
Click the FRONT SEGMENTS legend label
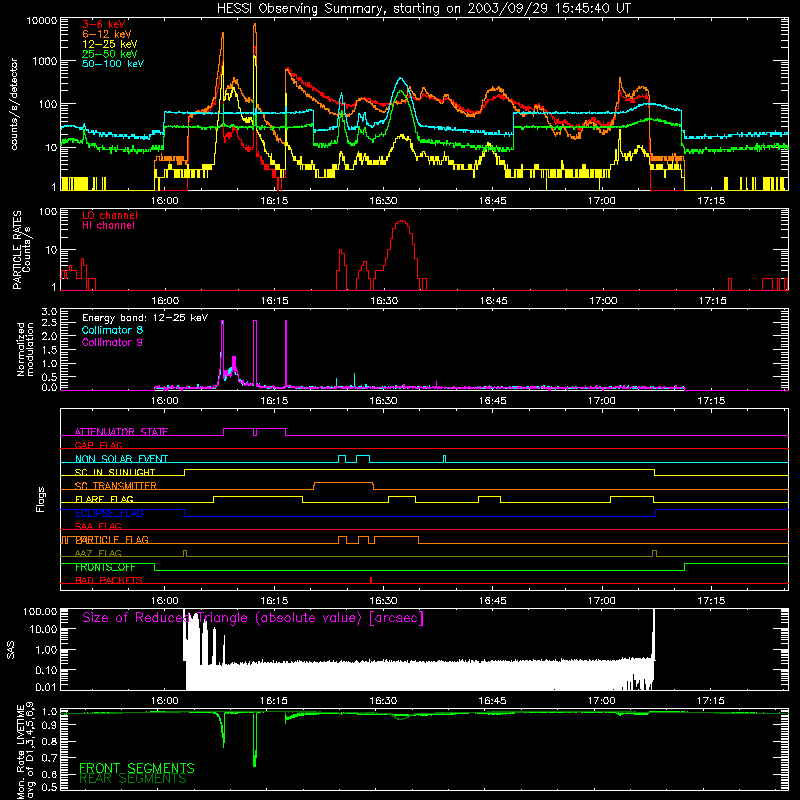[137, 768]
